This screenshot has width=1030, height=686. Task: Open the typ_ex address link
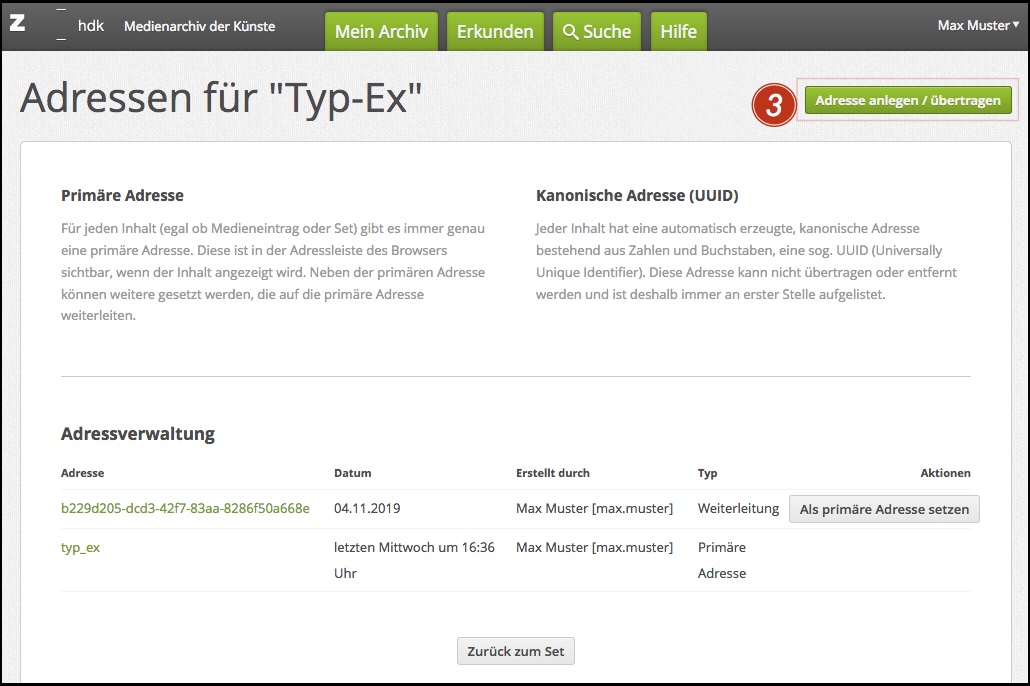click(81, 547)
